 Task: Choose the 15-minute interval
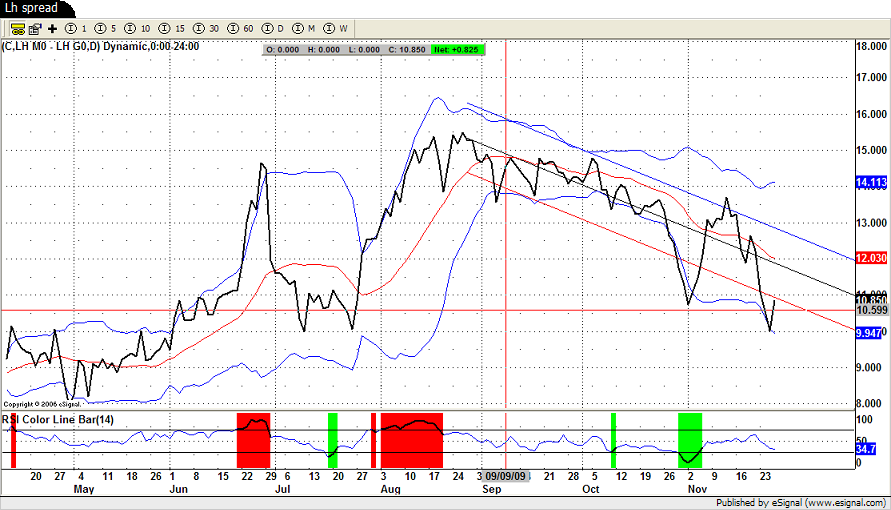[x=173, y=28]
